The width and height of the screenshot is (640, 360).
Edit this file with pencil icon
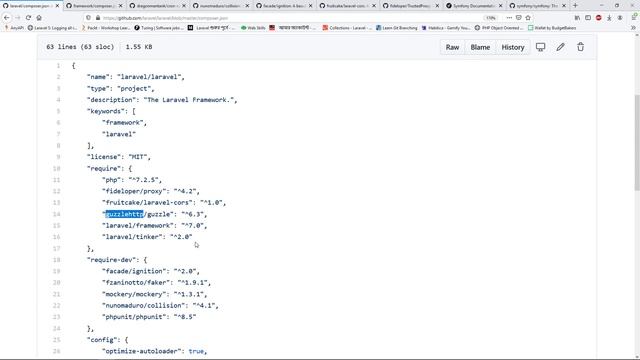[x=560, y=47]
